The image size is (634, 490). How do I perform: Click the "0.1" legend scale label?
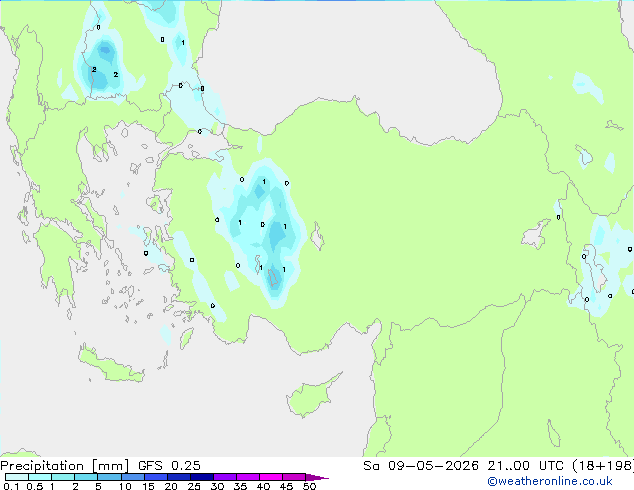(11, 486)
